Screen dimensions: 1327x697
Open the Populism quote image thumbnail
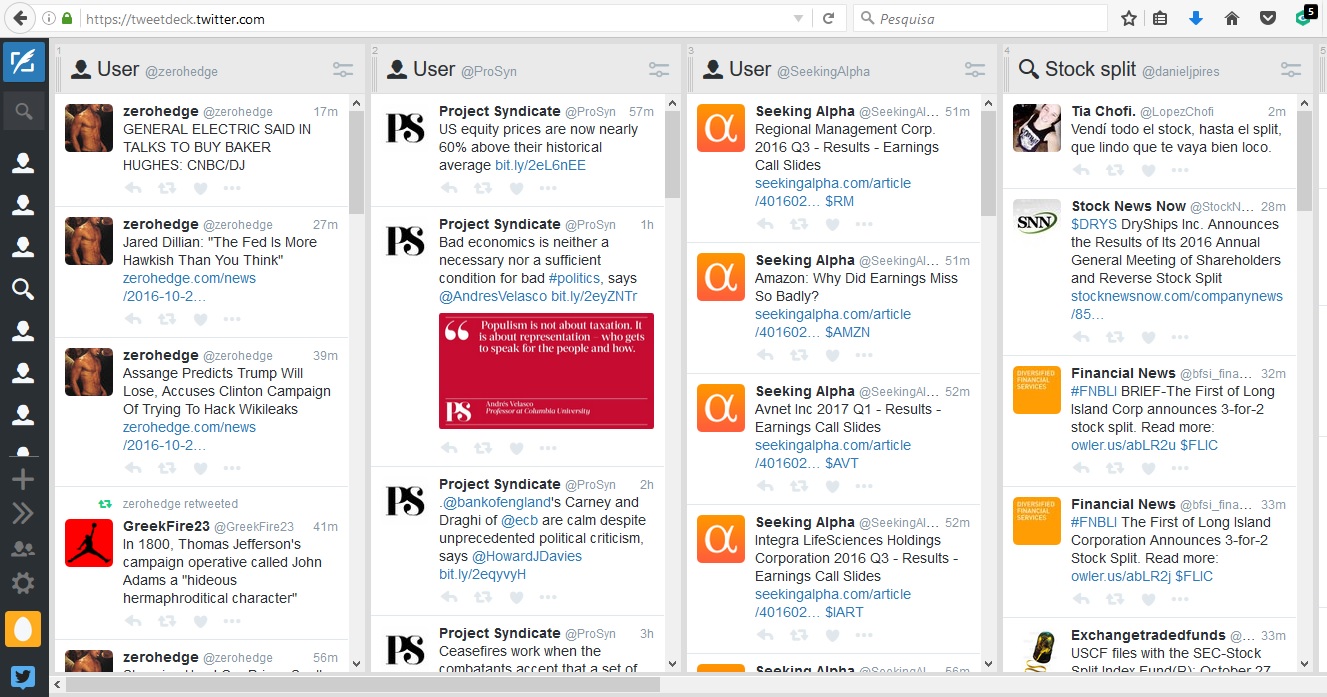[x=546, y=371]
